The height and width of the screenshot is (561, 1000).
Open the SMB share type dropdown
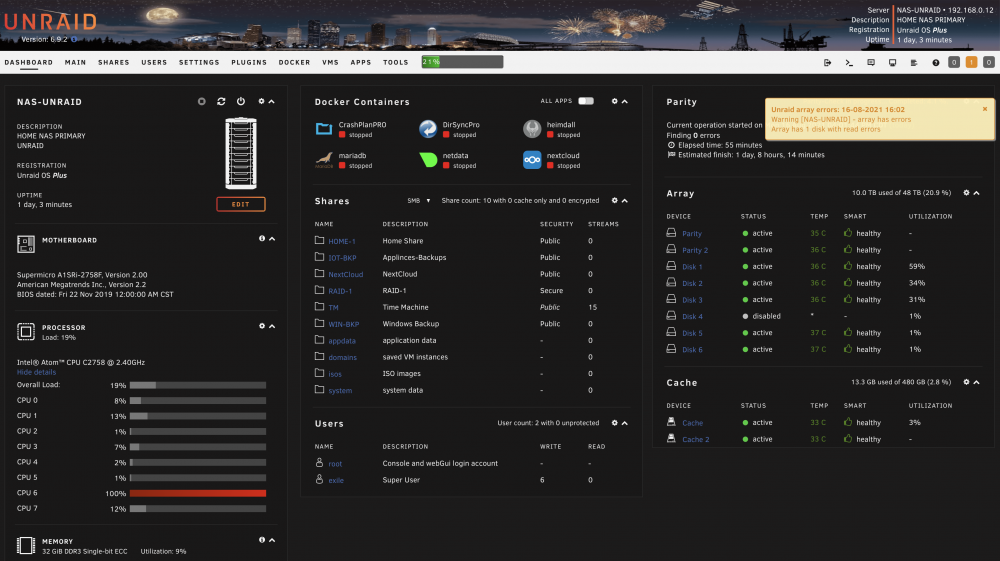click(x=419, y=200)
